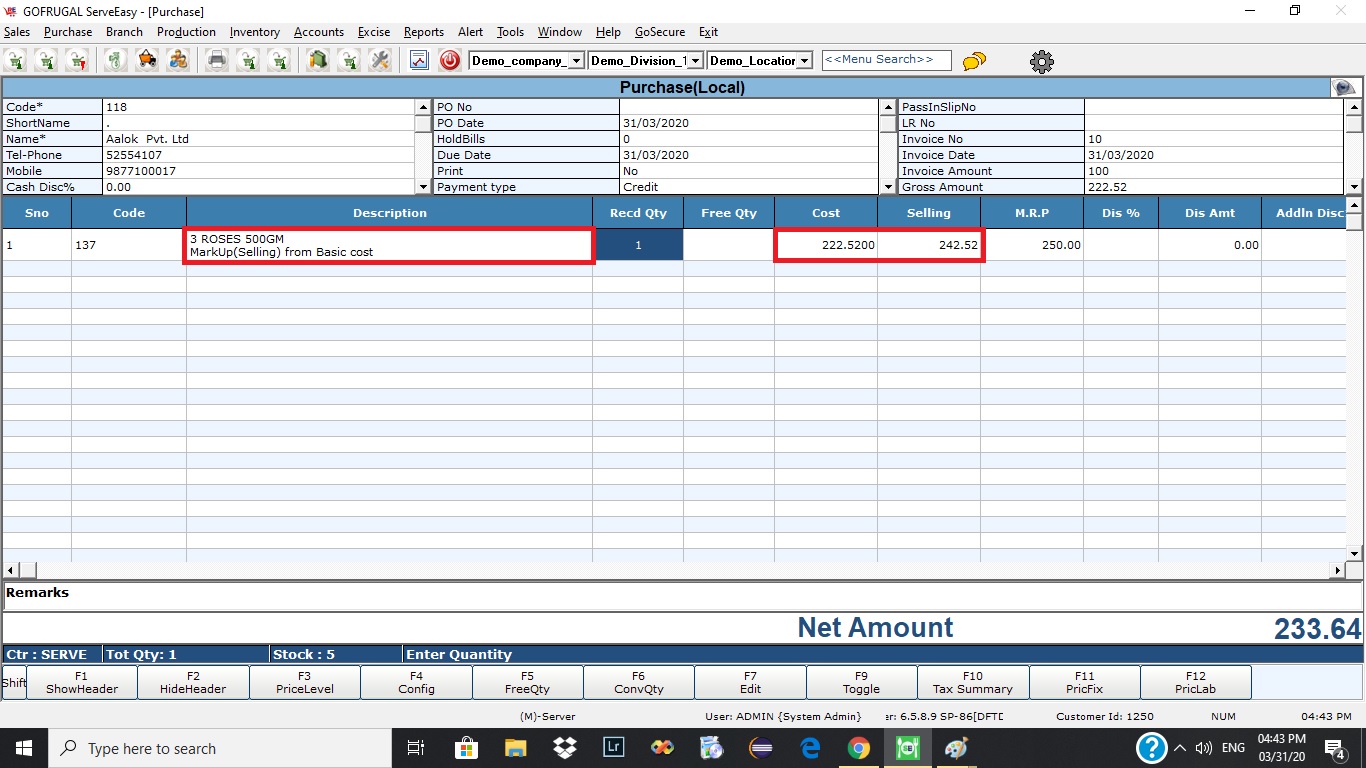
Task: Click the Menu Search input box
Action: [886, 60]
